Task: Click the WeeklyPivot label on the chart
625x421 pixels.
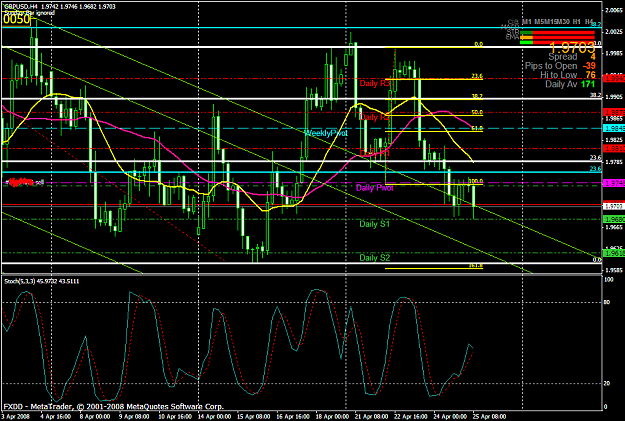Action: pos(326,133)
